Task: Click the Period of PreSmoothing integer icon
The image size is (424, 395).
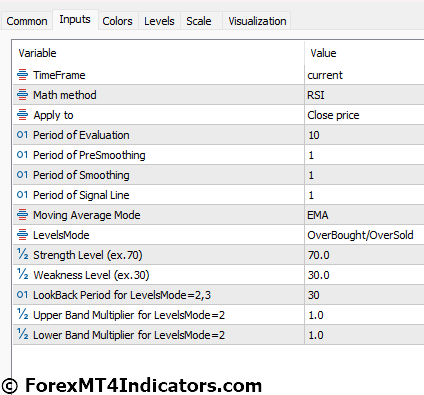Action: (x=22, y=155)
